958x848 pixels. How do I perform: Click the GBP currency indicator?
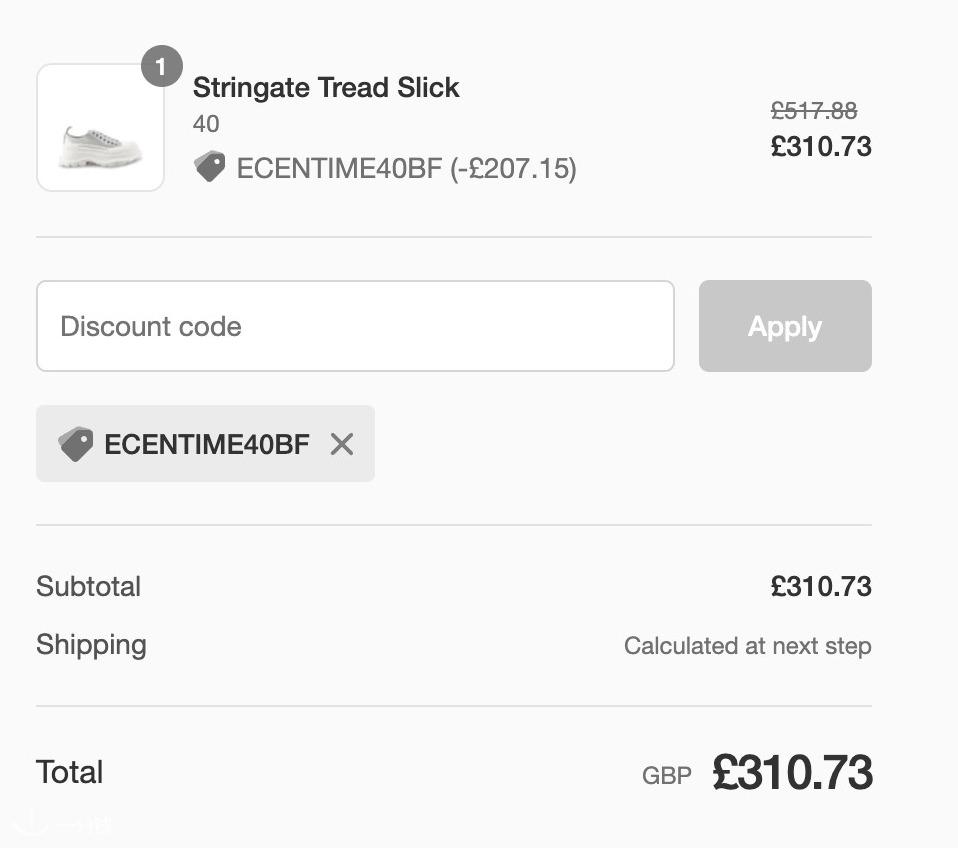coord(667,776)
